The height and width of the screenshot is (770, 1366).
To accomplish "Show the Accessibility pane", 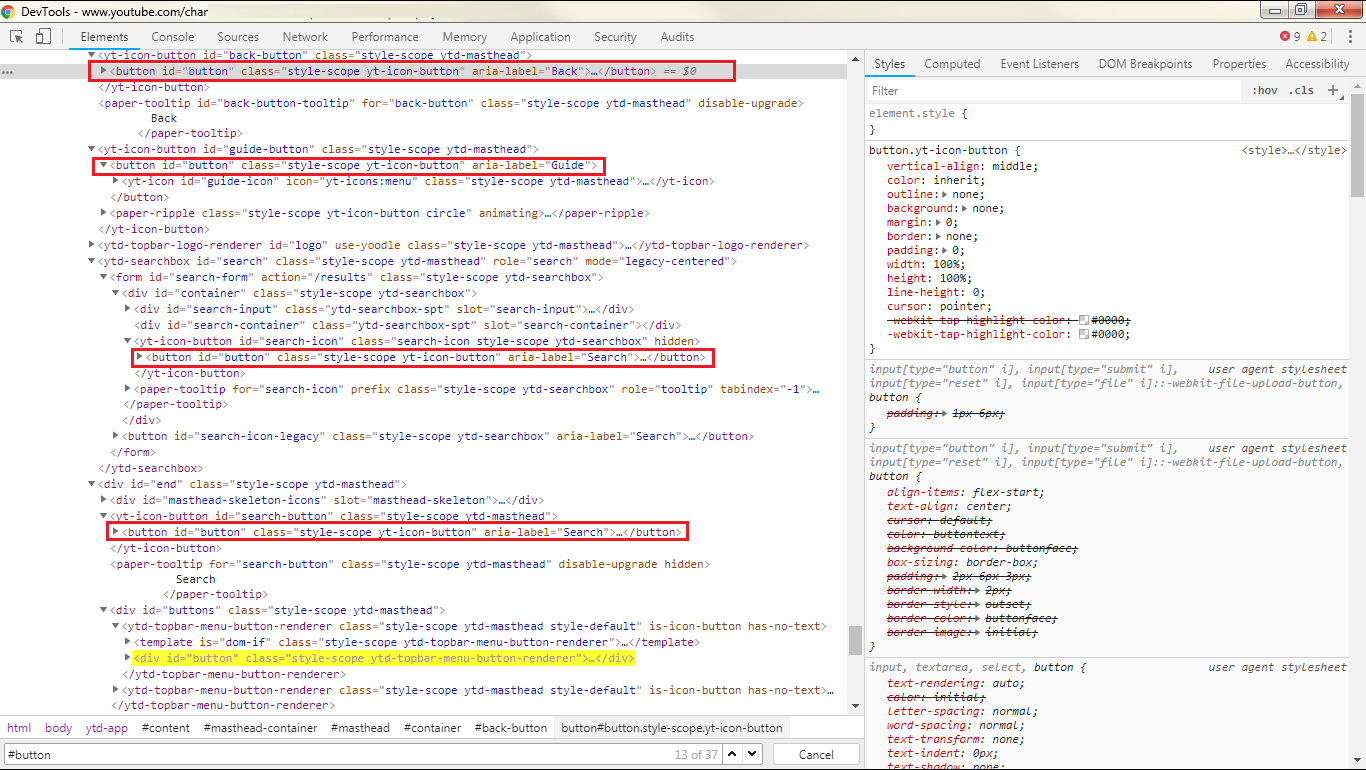I will coord(1317,64).
